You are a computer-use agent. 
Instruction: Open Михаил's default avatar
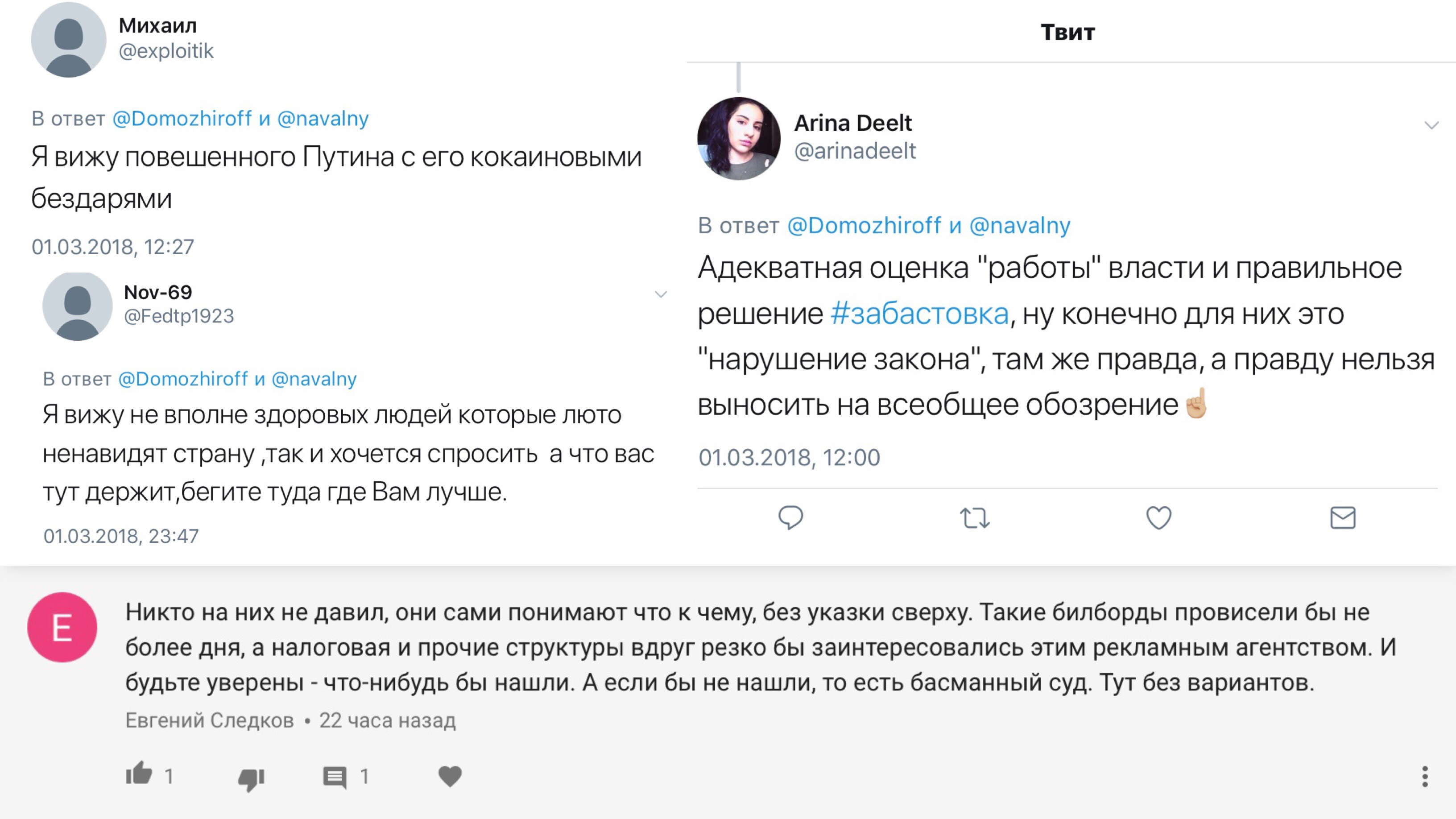click(68, 41)
